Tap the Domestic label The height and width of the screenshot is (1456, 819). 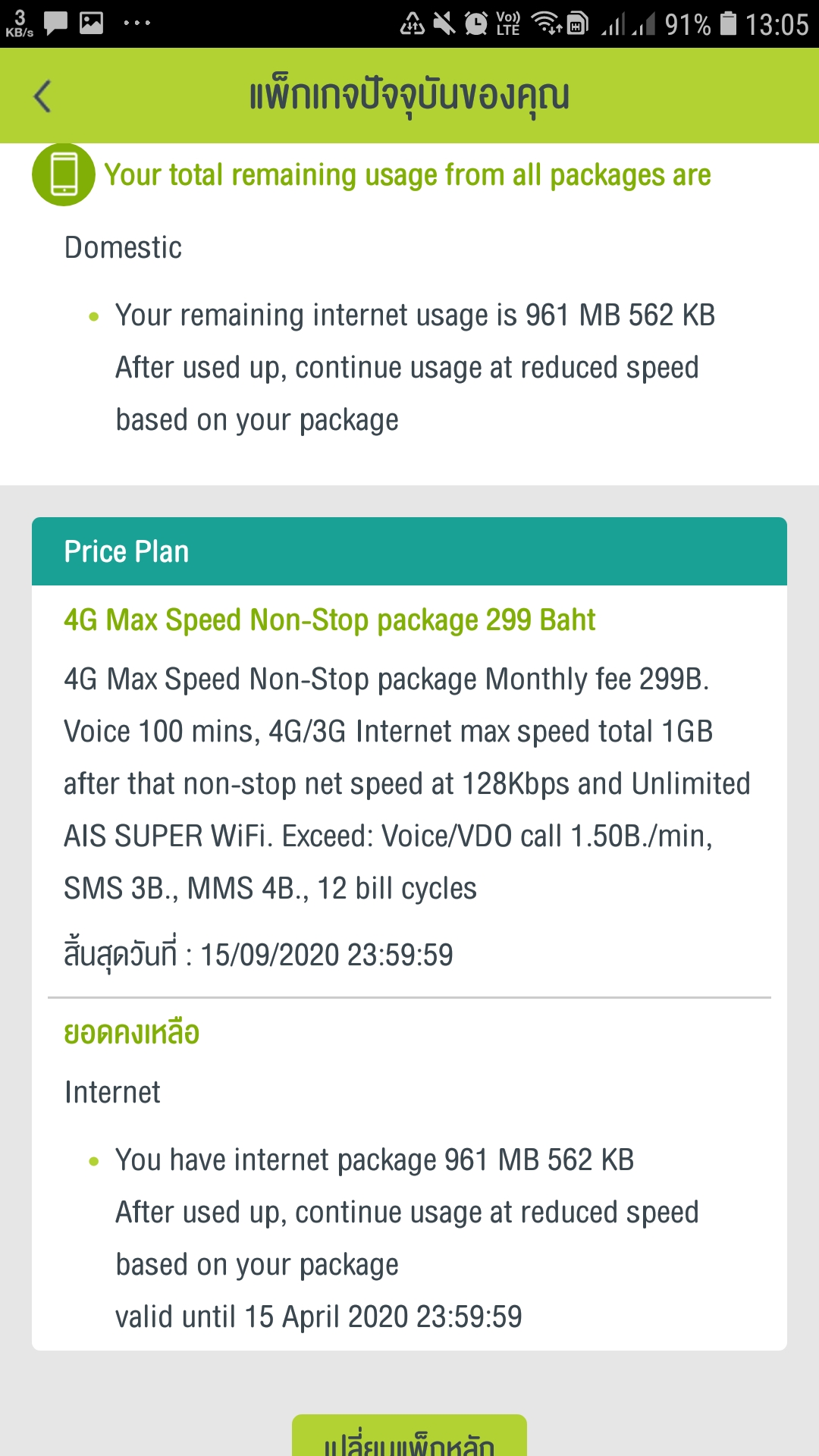[x=123, y=247]
